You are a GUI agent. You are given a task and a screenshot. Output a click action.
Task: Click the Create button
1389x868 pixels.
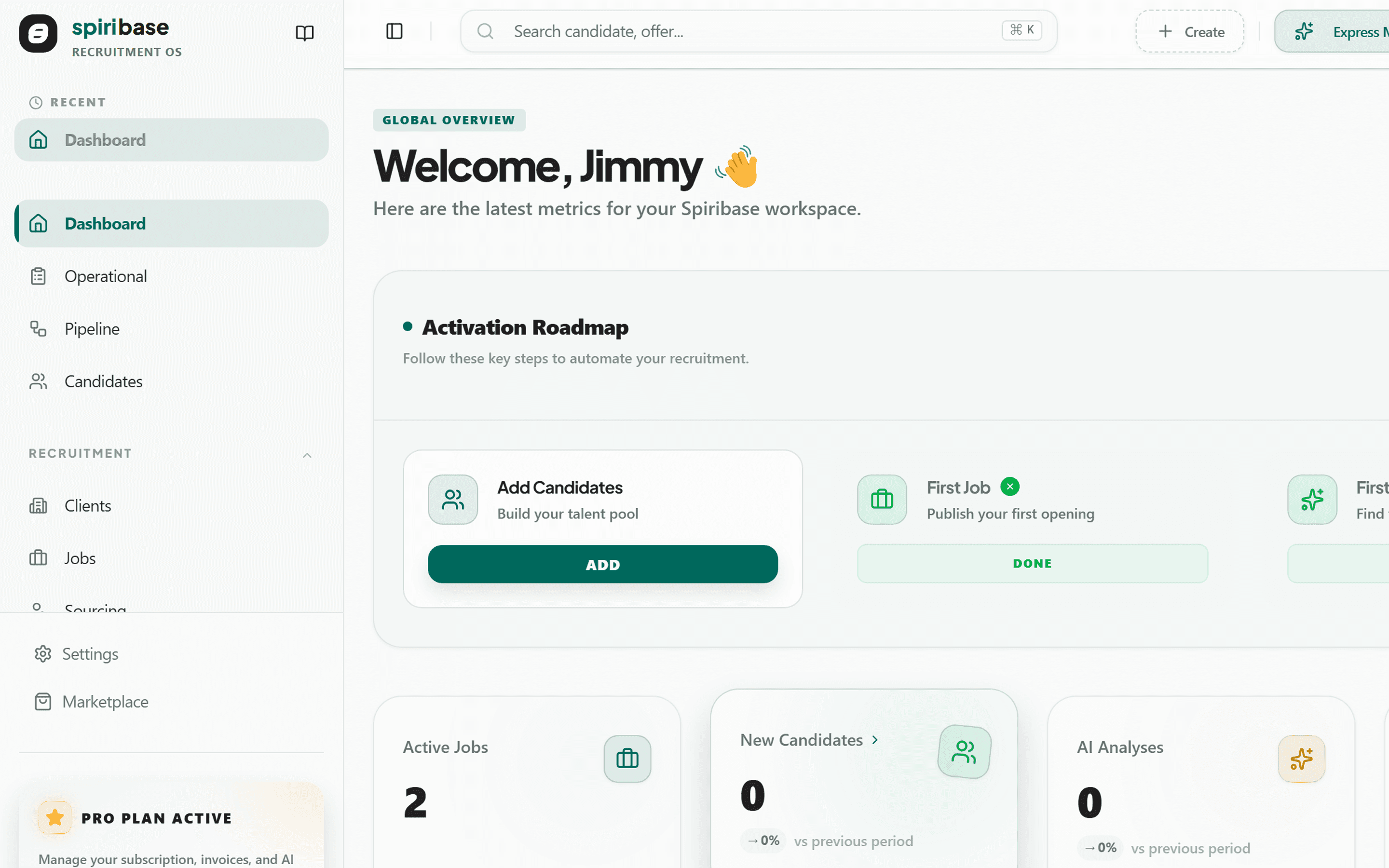pos(1190,31)
